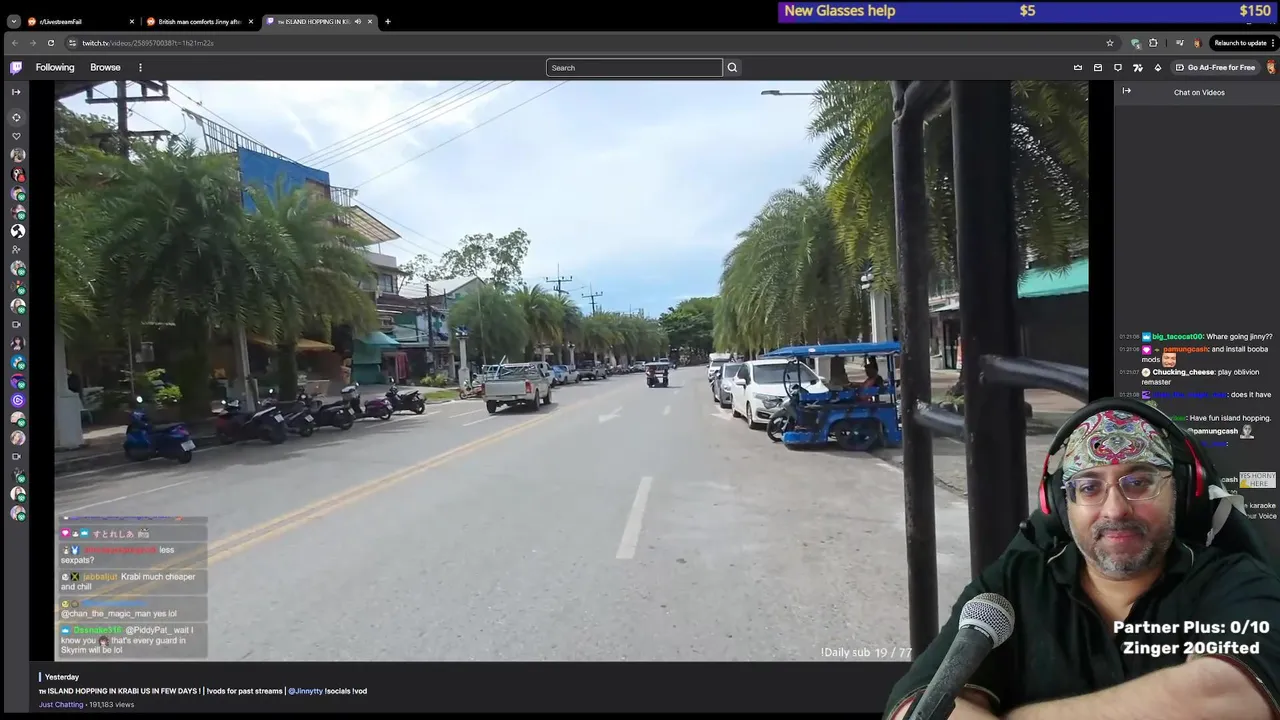Close the ISLAND HOPPING tab
This screenshot has width=1280, height=720.
click(370, 21)
